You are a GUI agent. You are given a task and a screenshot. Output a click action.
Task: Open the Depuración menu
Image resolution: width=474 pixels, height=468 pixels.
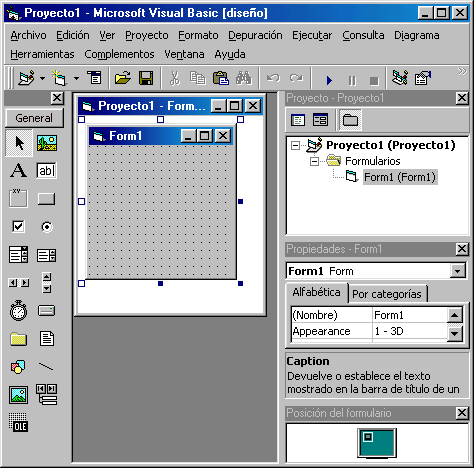click(x=255, y=35)
